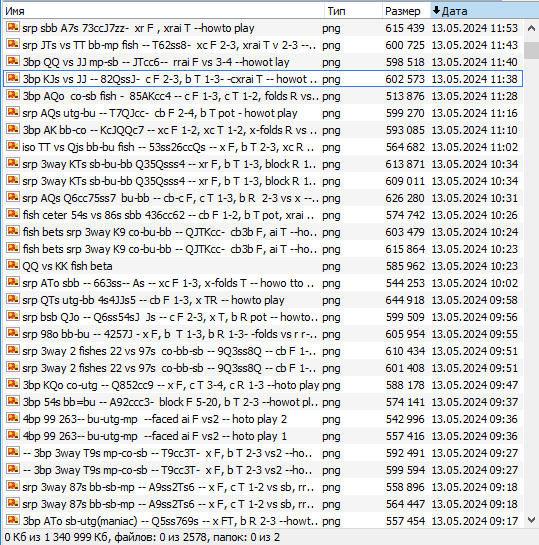This screenshot has height=545, width=539.
Task: Click the icon of 'srp QTs utg-bb' file
Action: 13,300
